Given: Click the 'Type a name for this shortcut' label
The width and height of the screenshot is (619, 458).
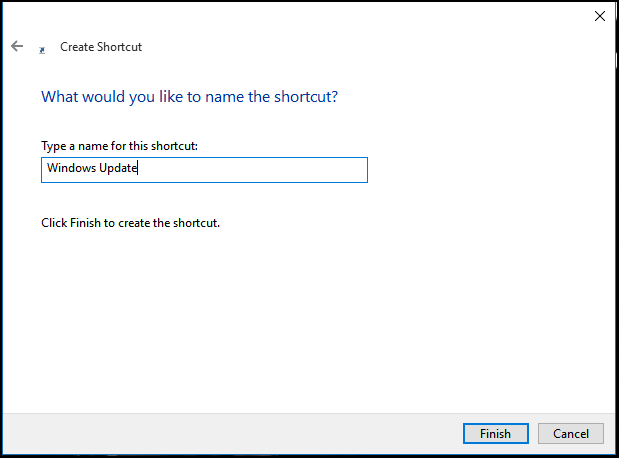Looking at the screenshot, I should (119, 146).
